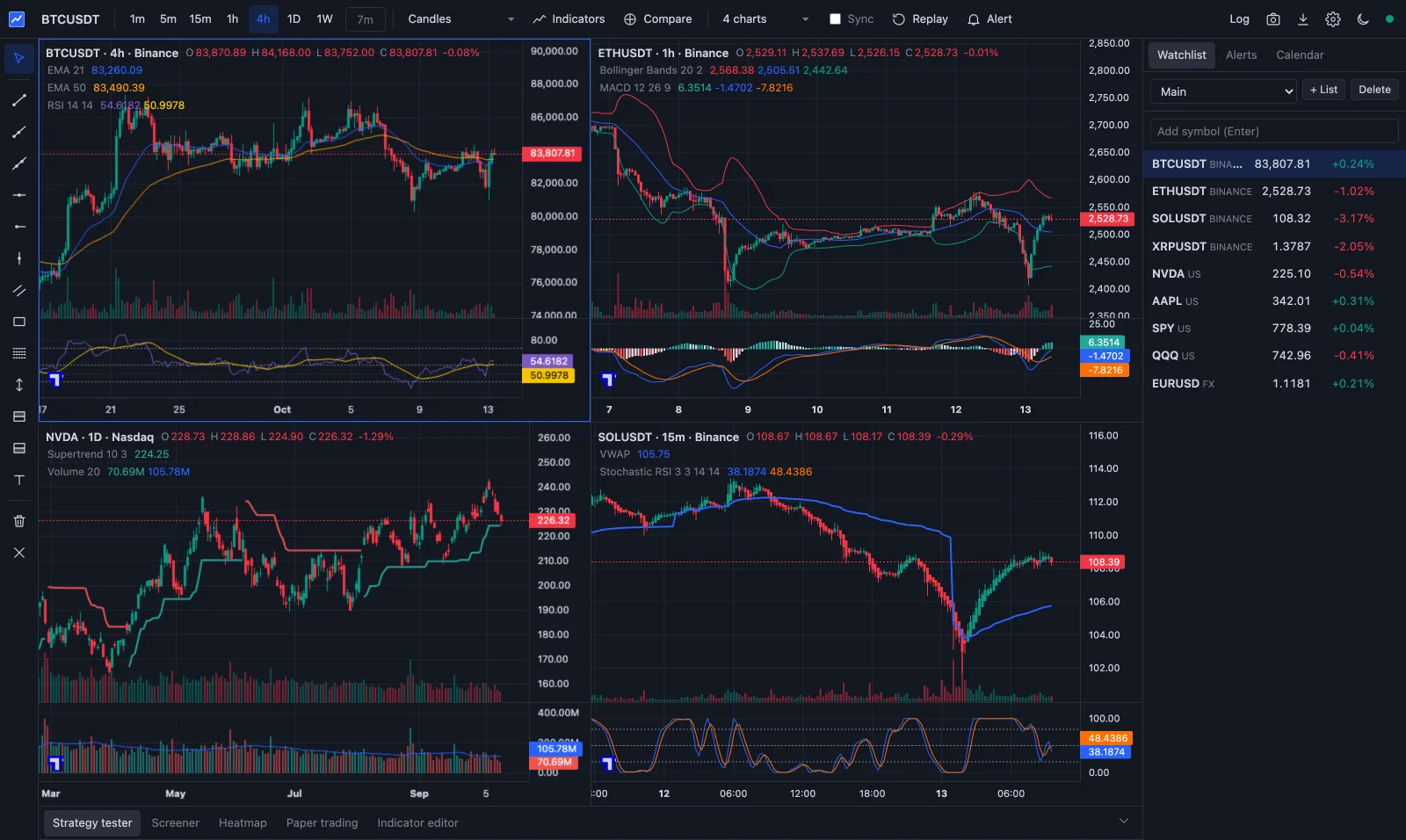The width and height of the screenshot is (1406, 840).
Task: Open the Main watchlist dropdown
Action: pyautogui.click(x=1223, y=91)
